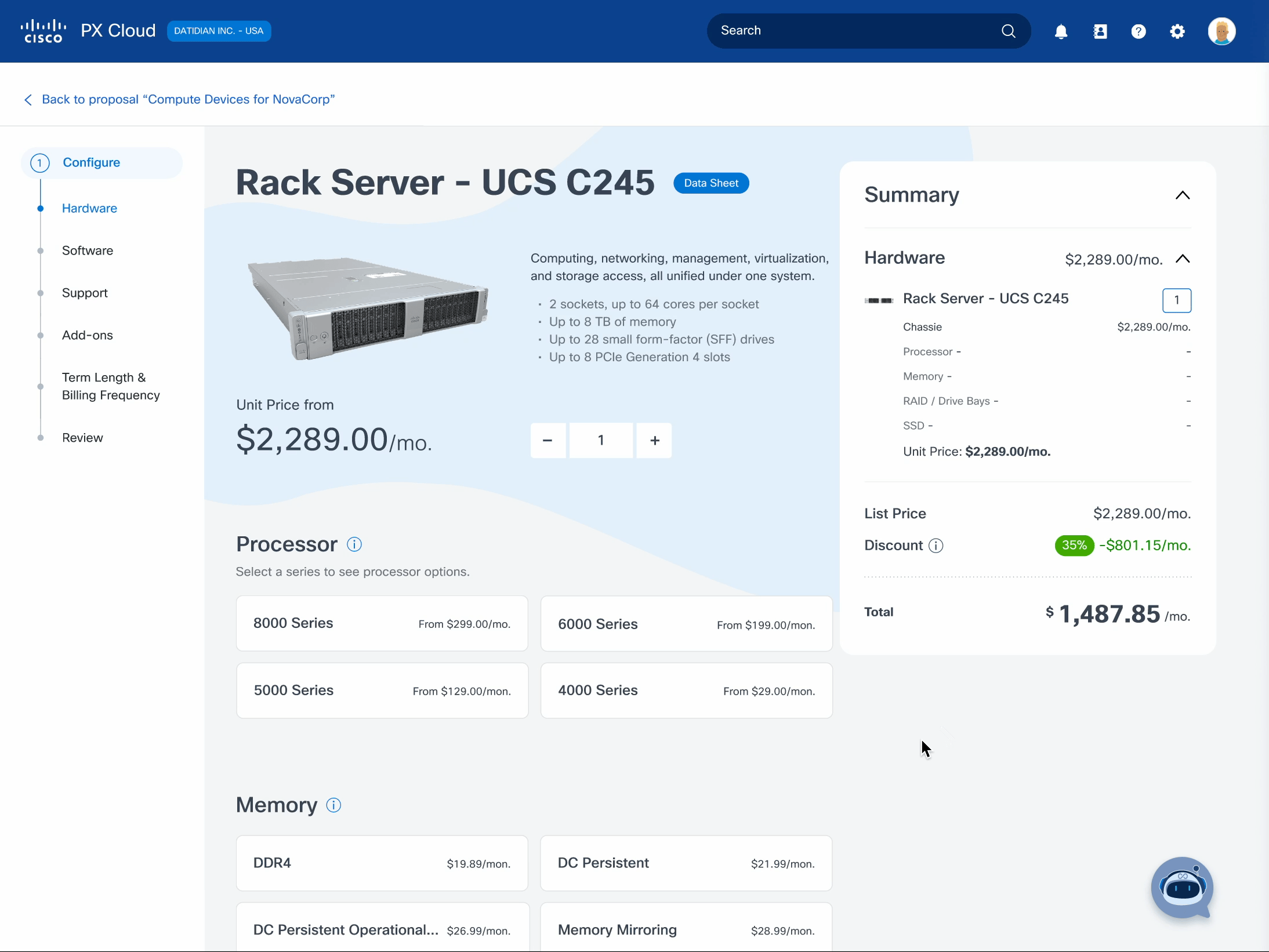Go back to proposal Compute Devices for NovaCorp
The height and width of the screenshot is (952, 1269).
[x=188, y=100]
